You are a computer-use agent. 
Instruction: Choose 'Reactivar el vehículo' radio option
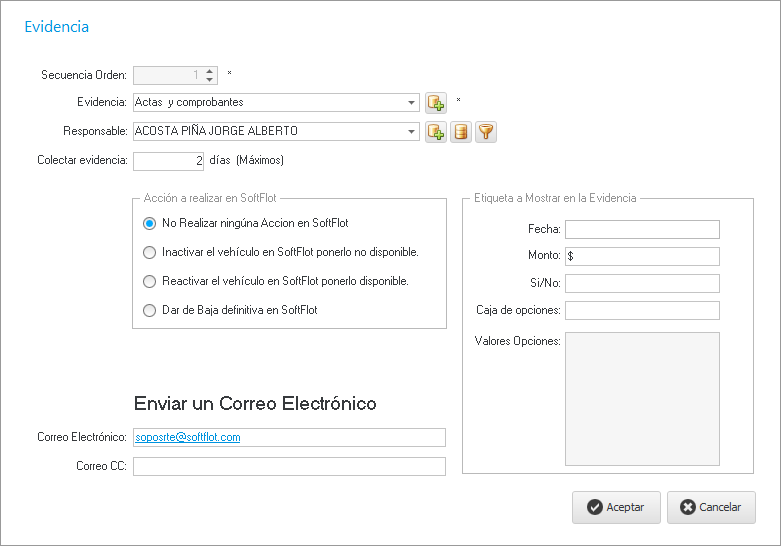pos(150,281)
